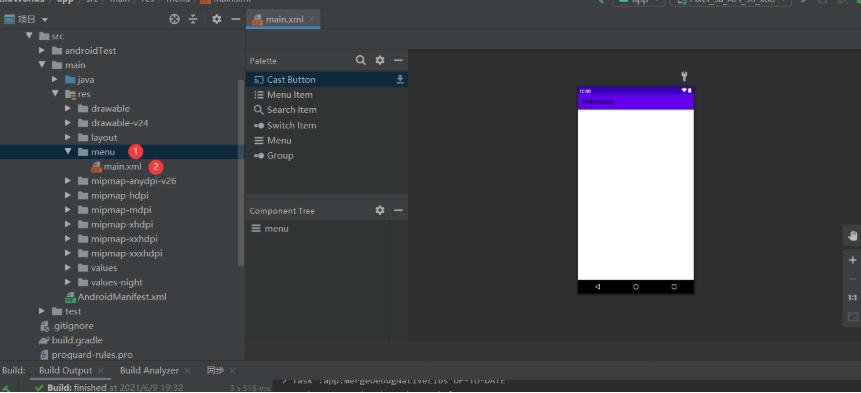Switch to the Build Analyzer tab
Screen dimensions: 861x393
click(x=149, y=370)
